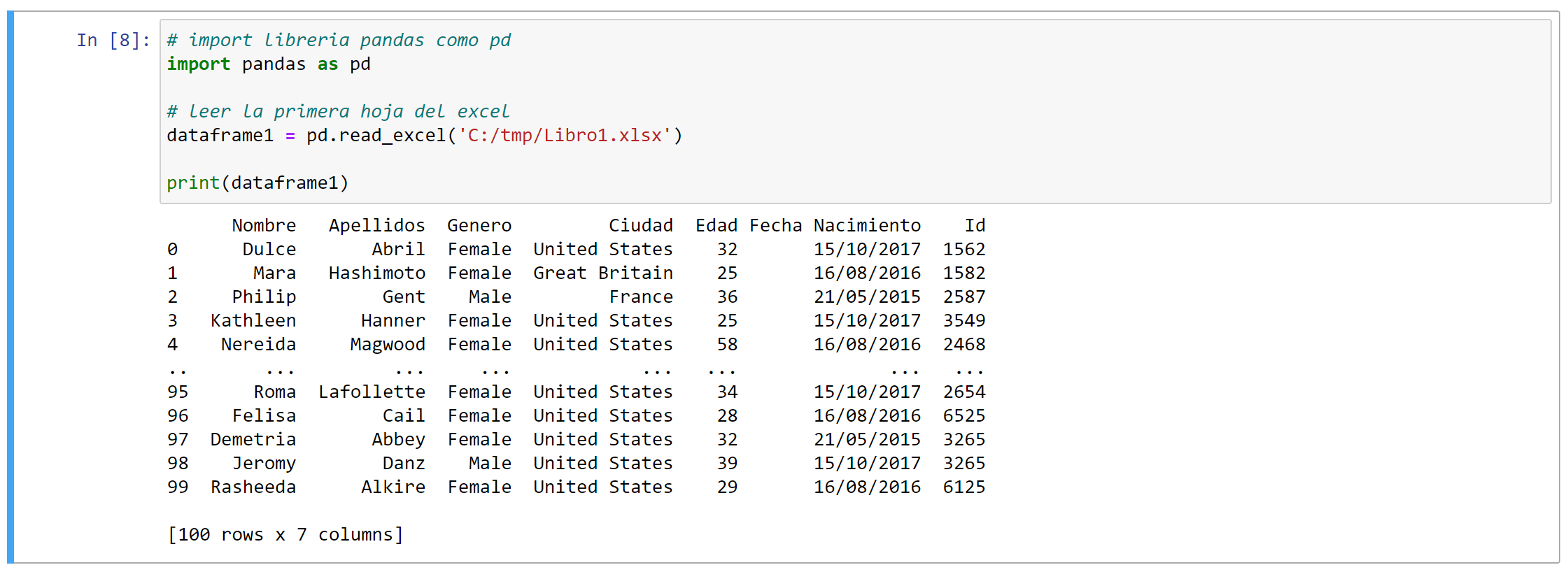1568x572 pixels.
Task: Click the Id value 1562
Action: 964,250
